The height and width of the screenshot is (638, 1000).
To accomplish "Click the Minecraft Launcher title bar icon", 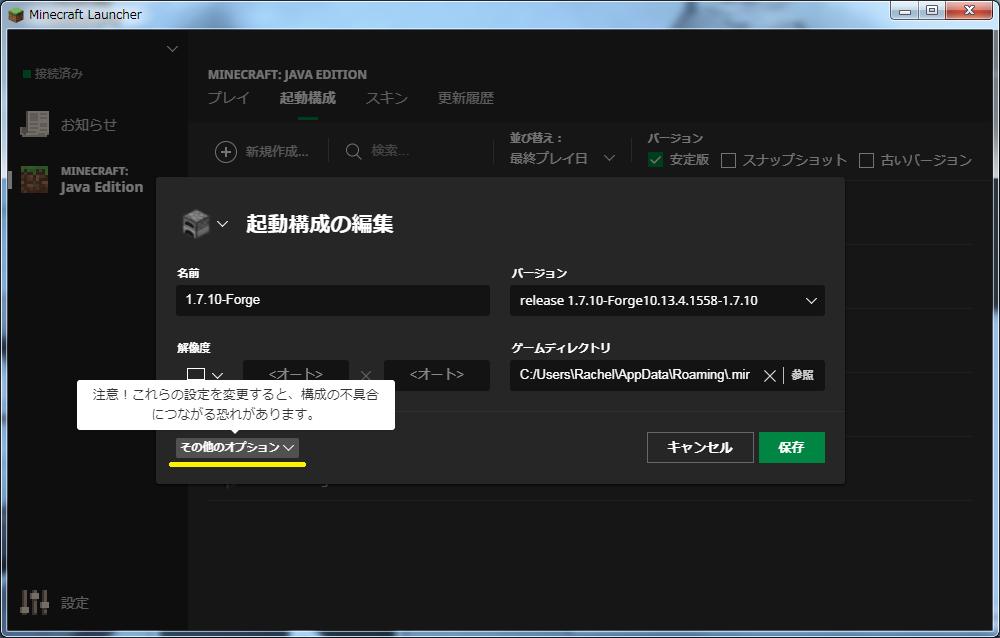I will [15, 14].
